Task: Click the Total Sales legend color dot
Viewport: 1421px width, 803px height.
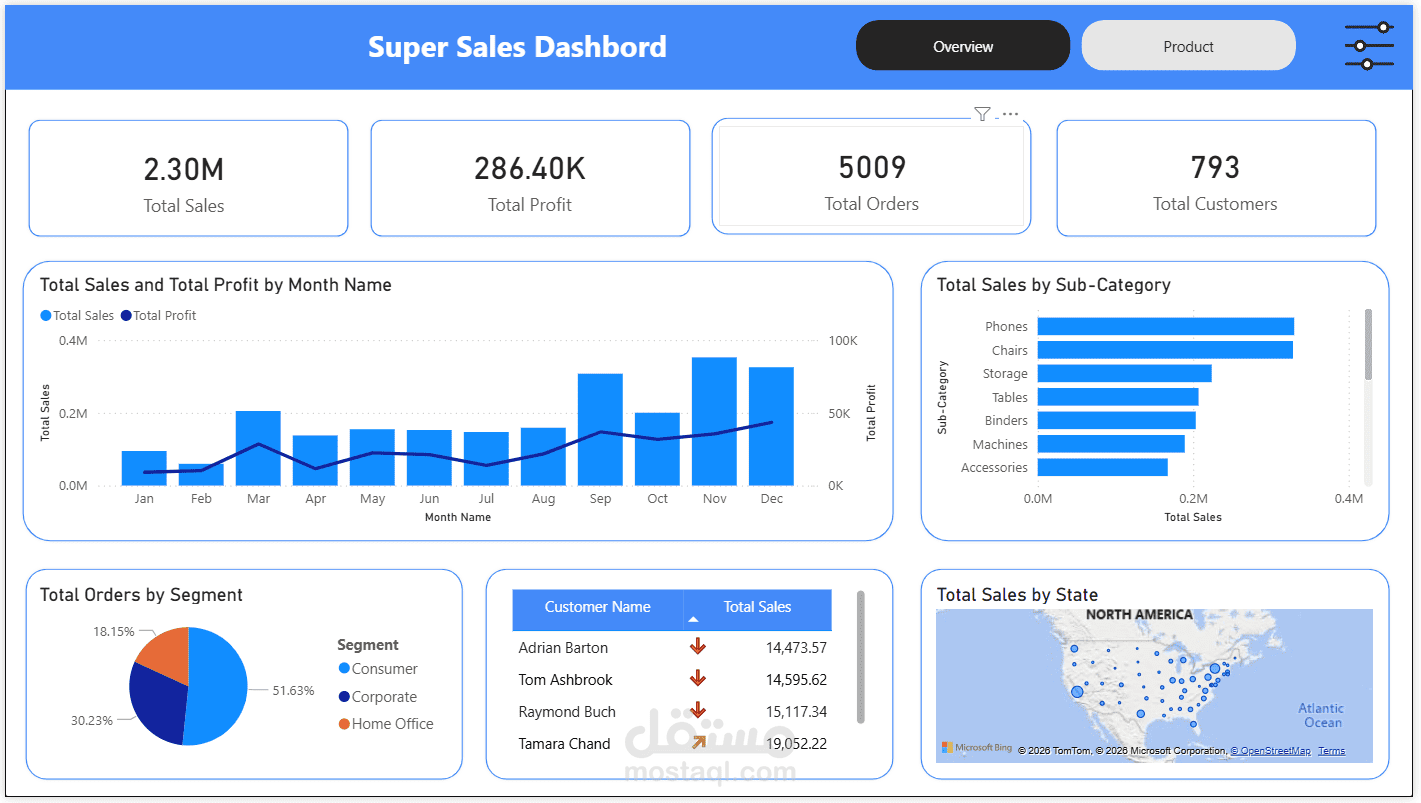Action: pos(46,316)
